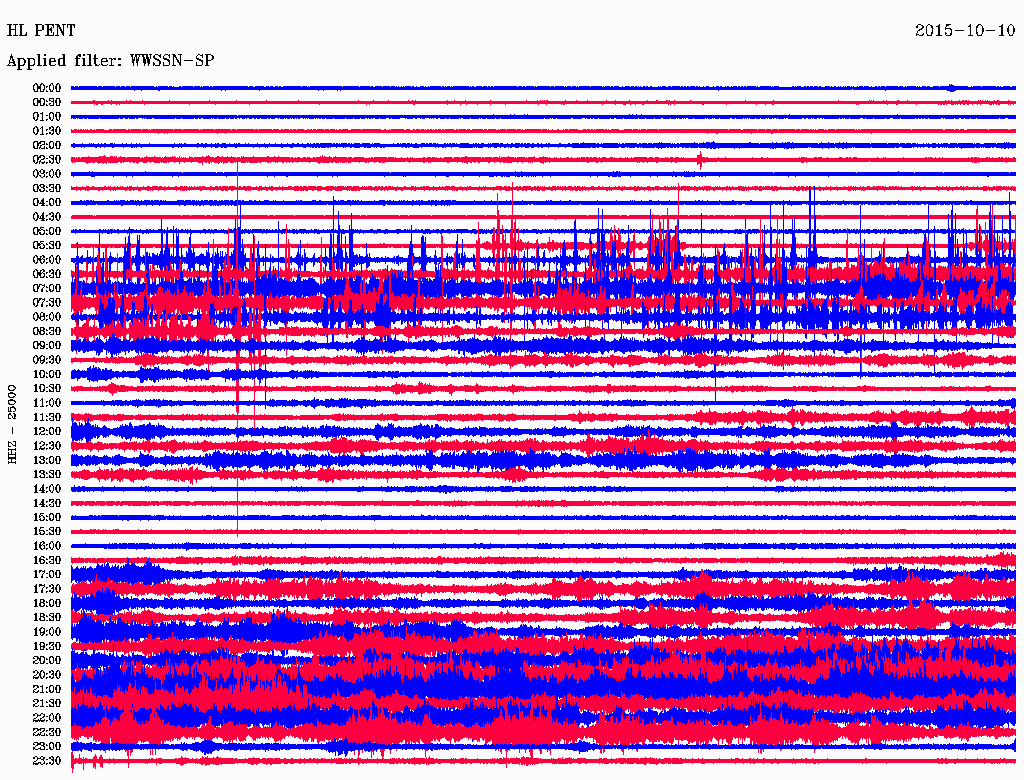This screenshot has height=780, width=1024.
Task: Click the small blue blip on 00:00 trace
Action: click(x=952, y=88)
